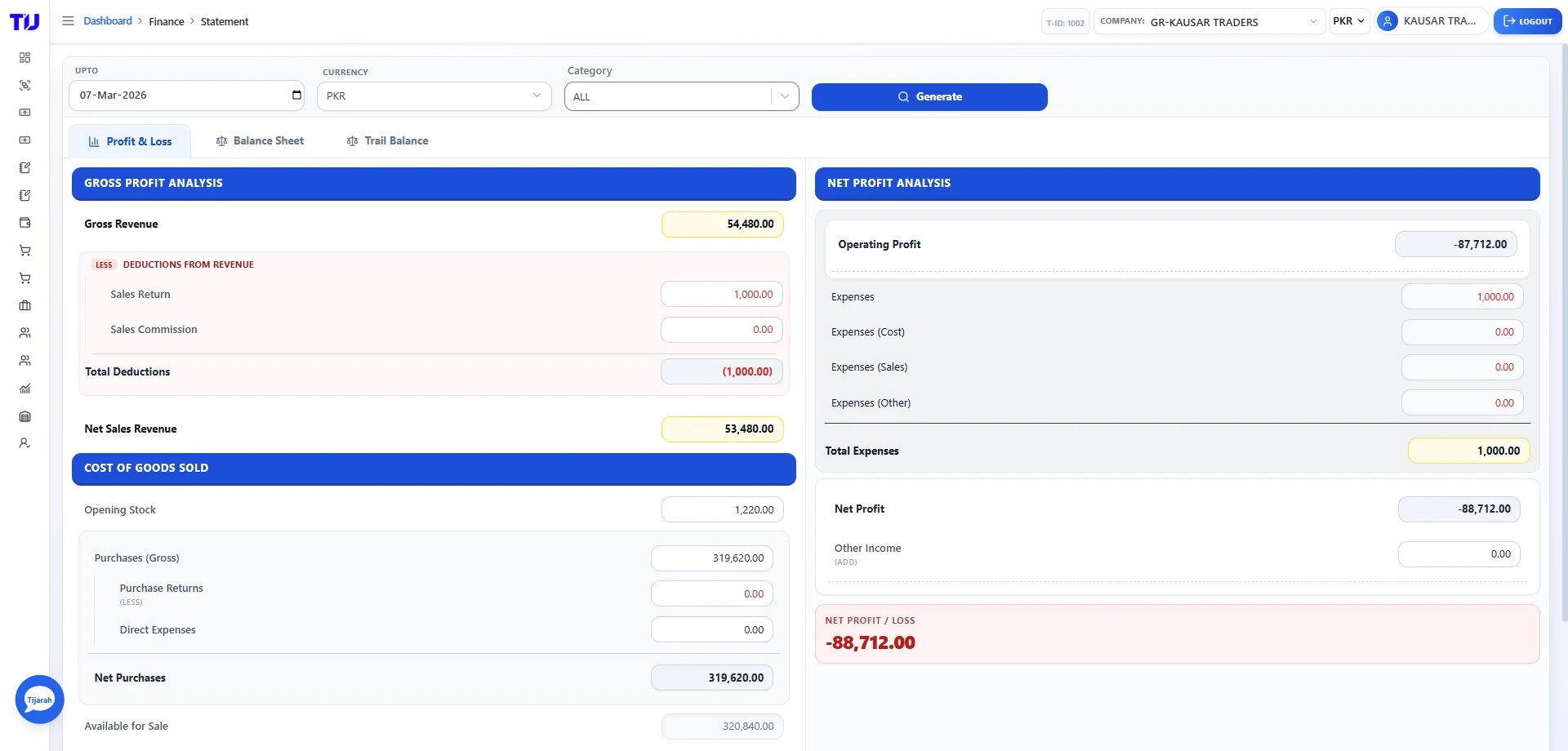Switch to the Balance Sheet tab
The image size is (1568, 751).
point(260,140)
